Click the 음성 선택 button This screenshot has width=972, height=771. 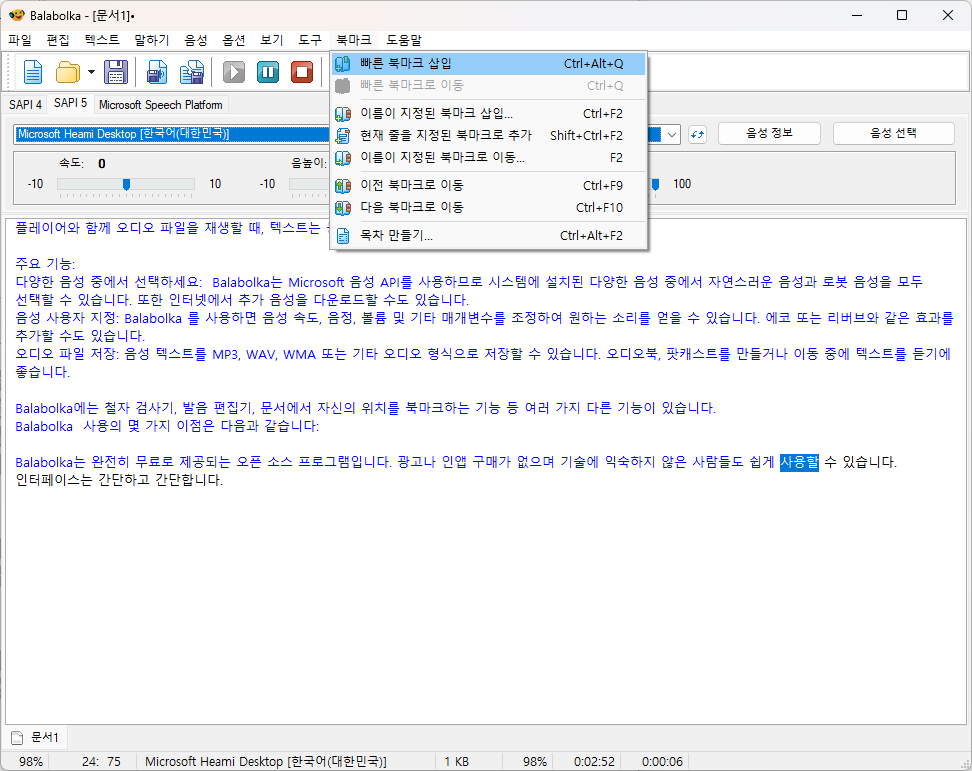point(893,133)
